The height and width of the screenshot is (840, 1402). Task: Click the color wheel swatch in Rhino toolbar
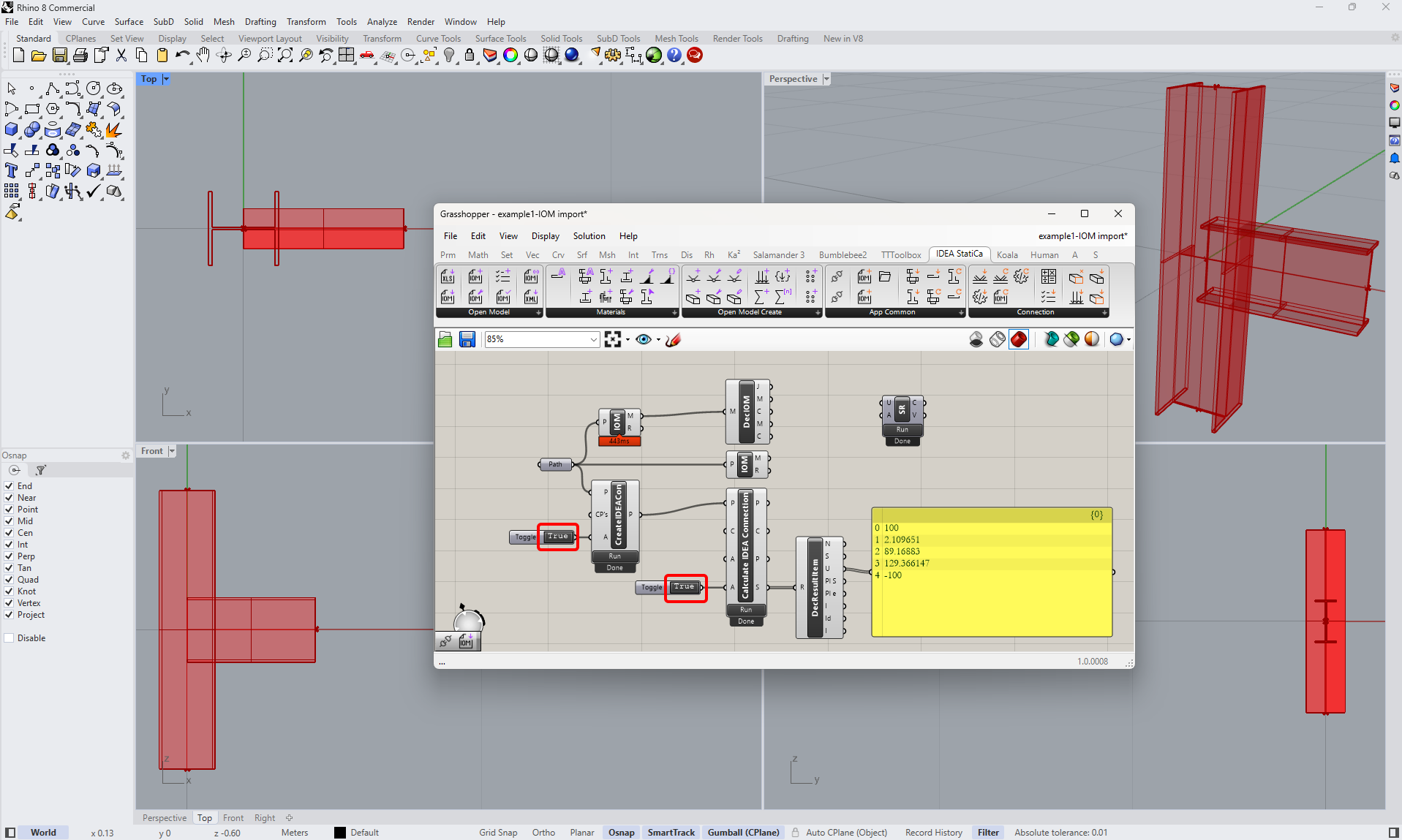510,55
